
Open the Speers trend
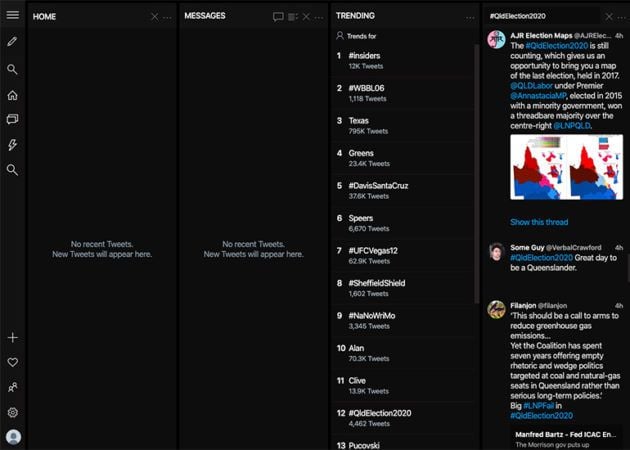(403, 223)
